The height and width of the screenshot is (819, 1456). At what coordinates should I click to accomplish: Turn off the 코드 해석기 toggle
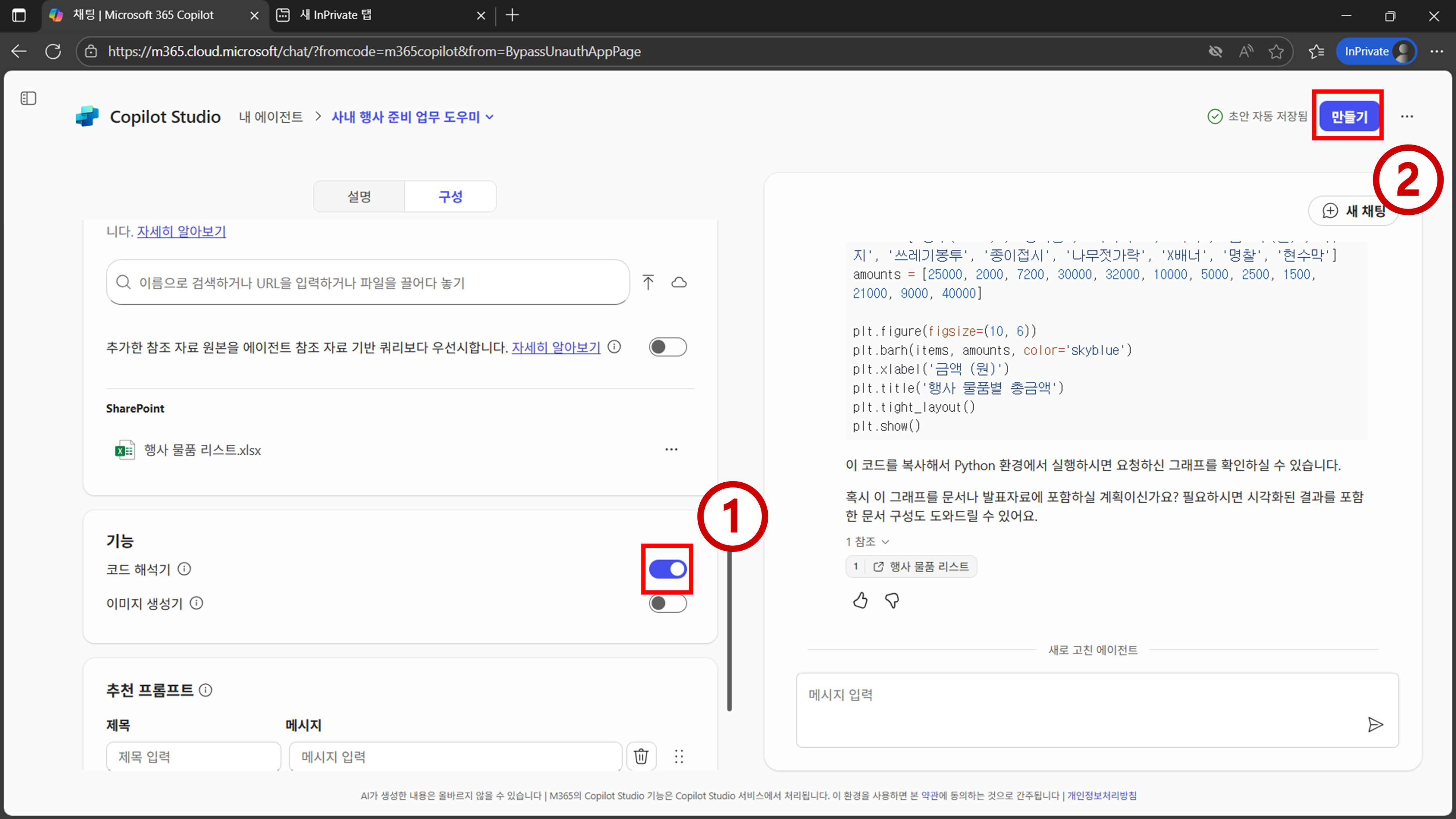pyautogui.click(x=668, y=569)
